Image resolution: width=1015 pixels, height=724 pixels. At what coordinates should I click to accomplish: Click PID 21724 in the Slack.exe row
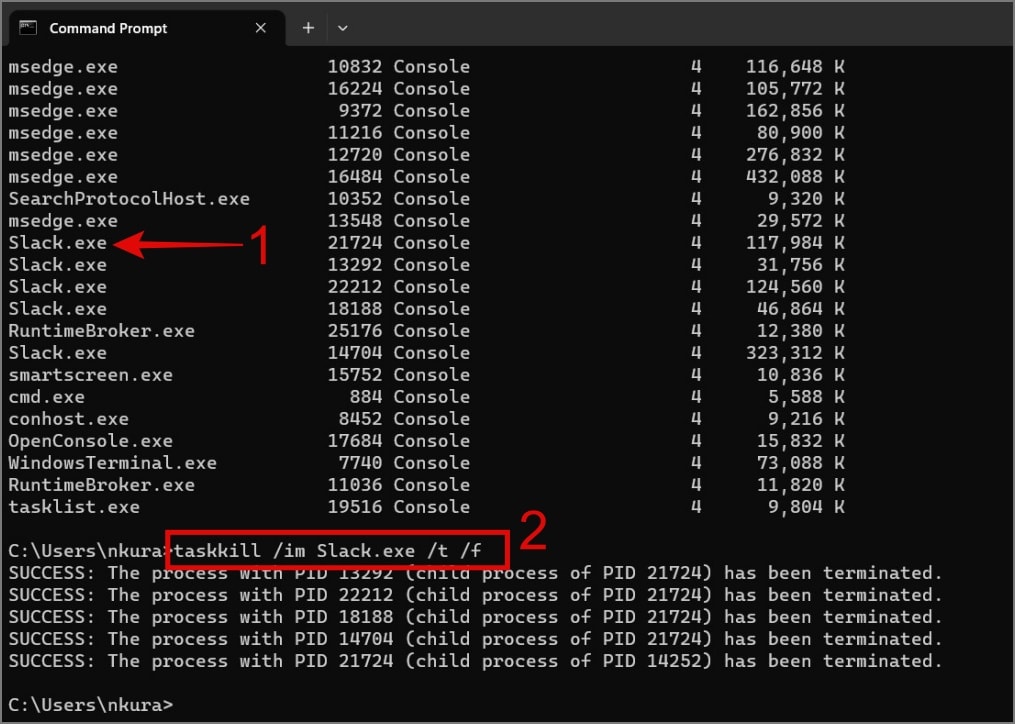(x=355, y=243)
